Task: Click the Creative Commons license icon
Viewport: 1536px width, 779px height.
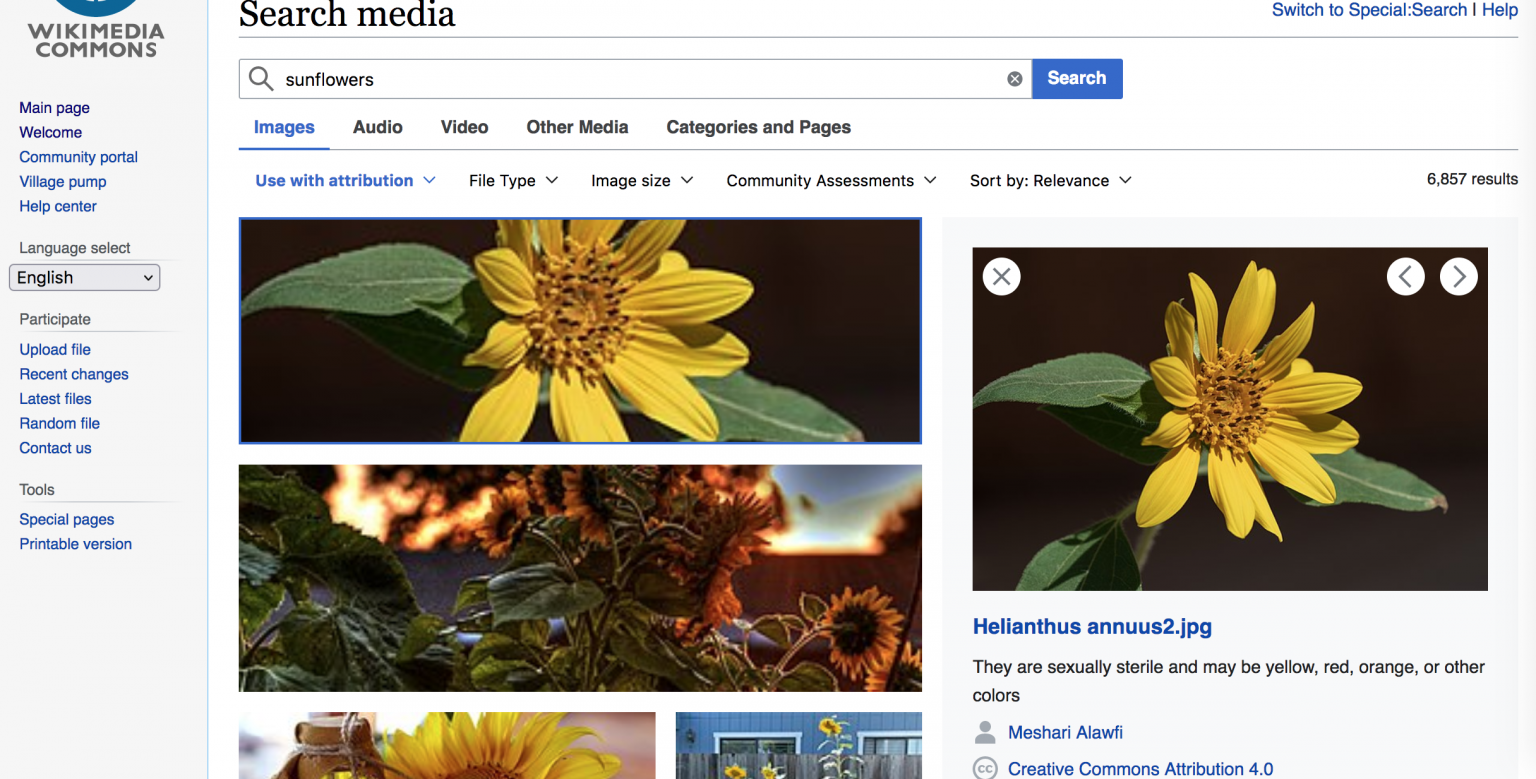Action: (x=985, y=768)
